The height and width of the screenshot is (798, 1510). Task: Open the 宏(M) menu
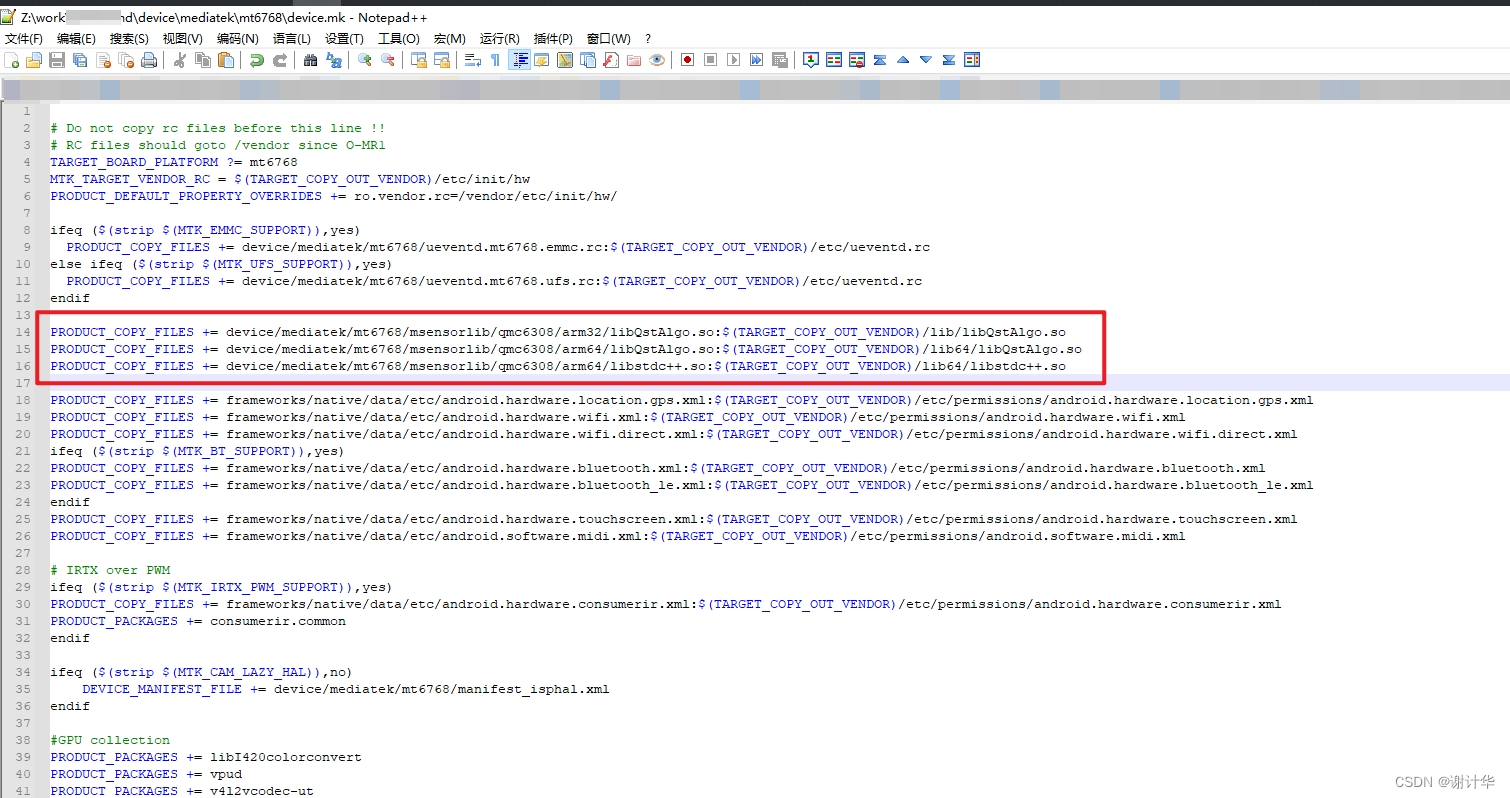click(x=449, y=39)
